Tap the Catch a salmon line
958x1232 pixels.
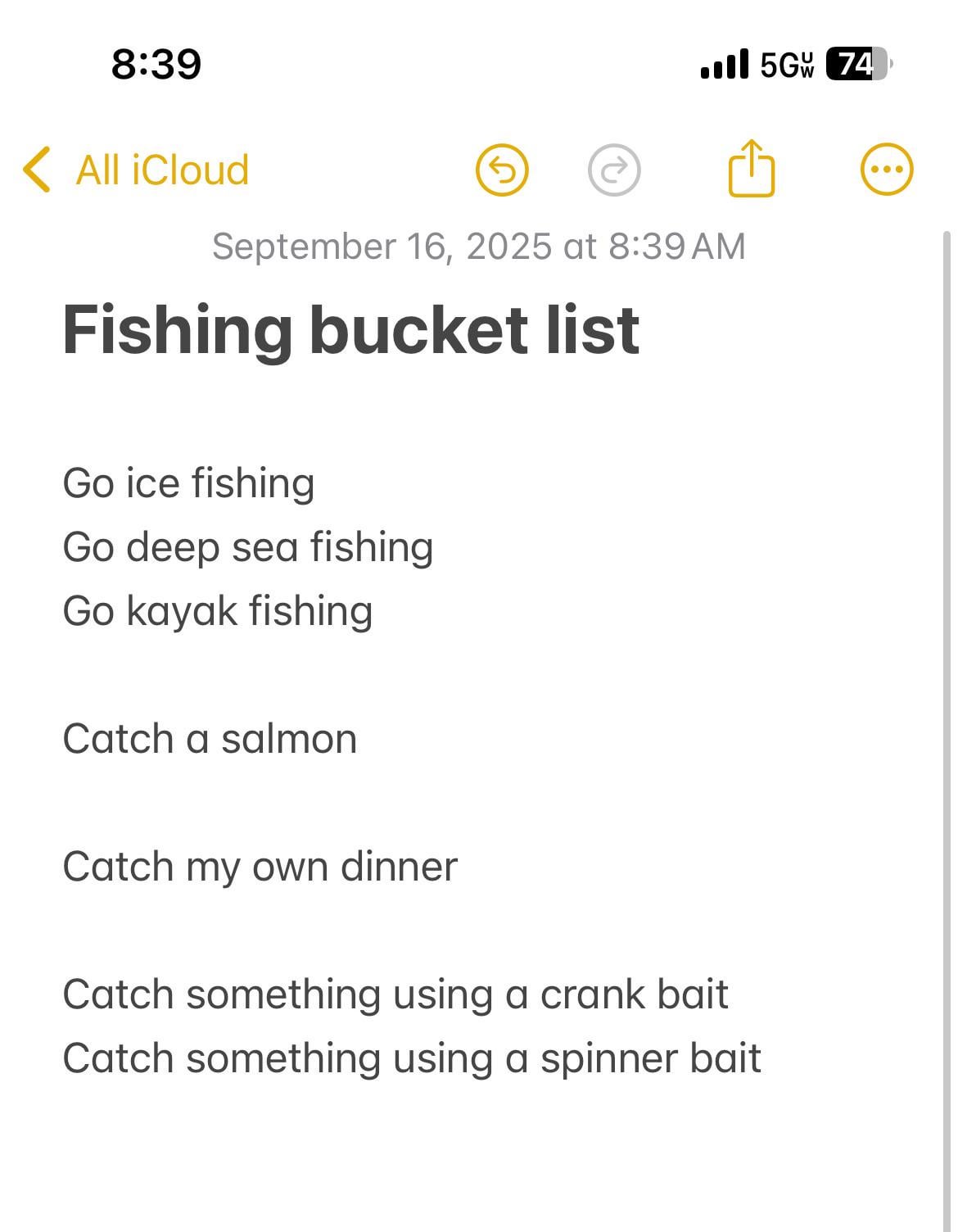(210, 739)
